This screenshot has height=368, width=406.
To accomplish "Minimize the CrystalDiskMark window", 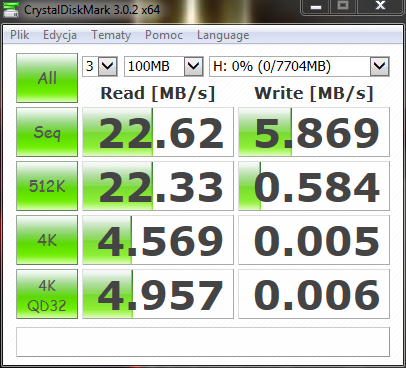I will (x=316, y=7).
